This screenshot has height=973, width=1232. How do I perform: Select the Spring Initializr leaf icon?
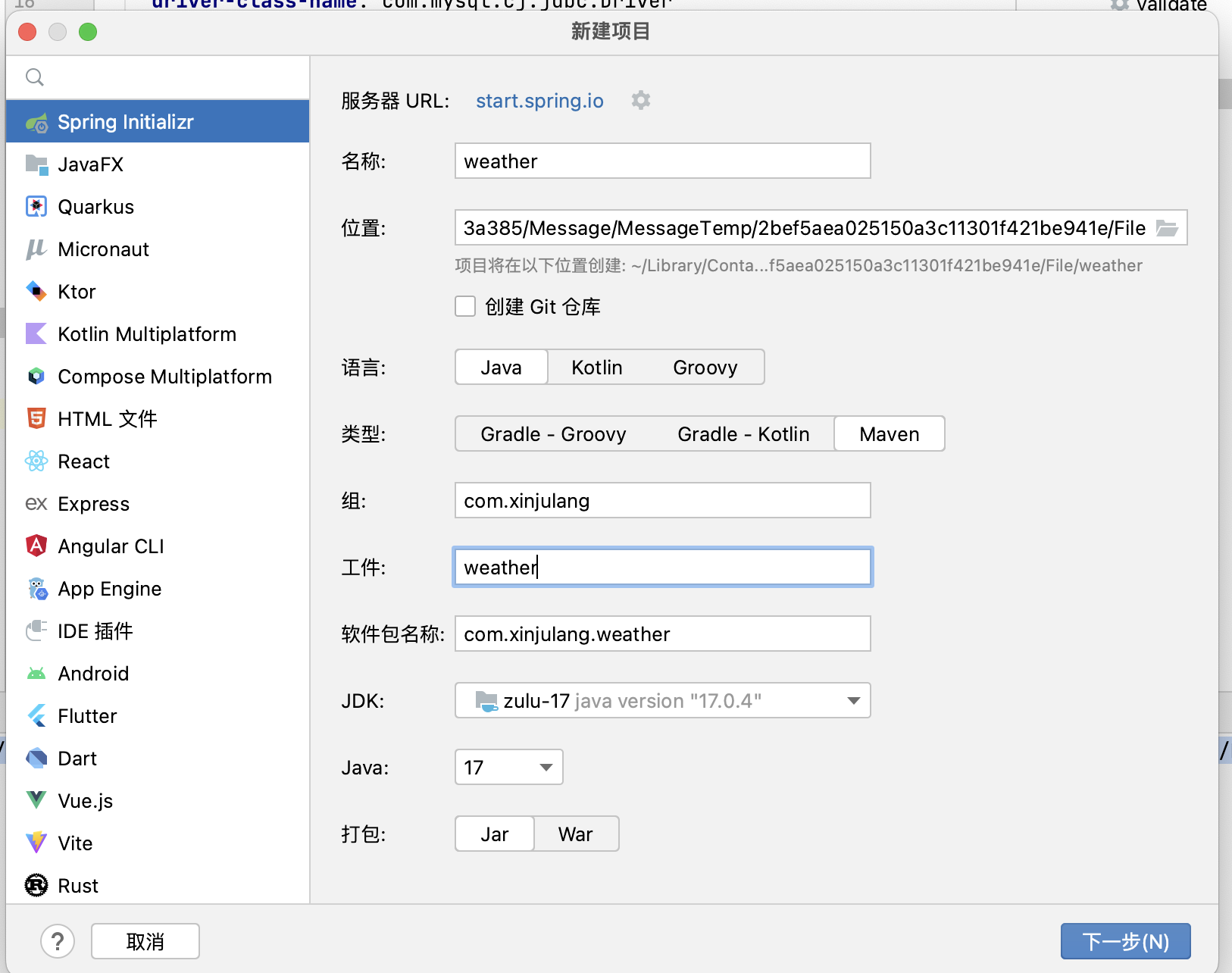click(x=36, y=122)
